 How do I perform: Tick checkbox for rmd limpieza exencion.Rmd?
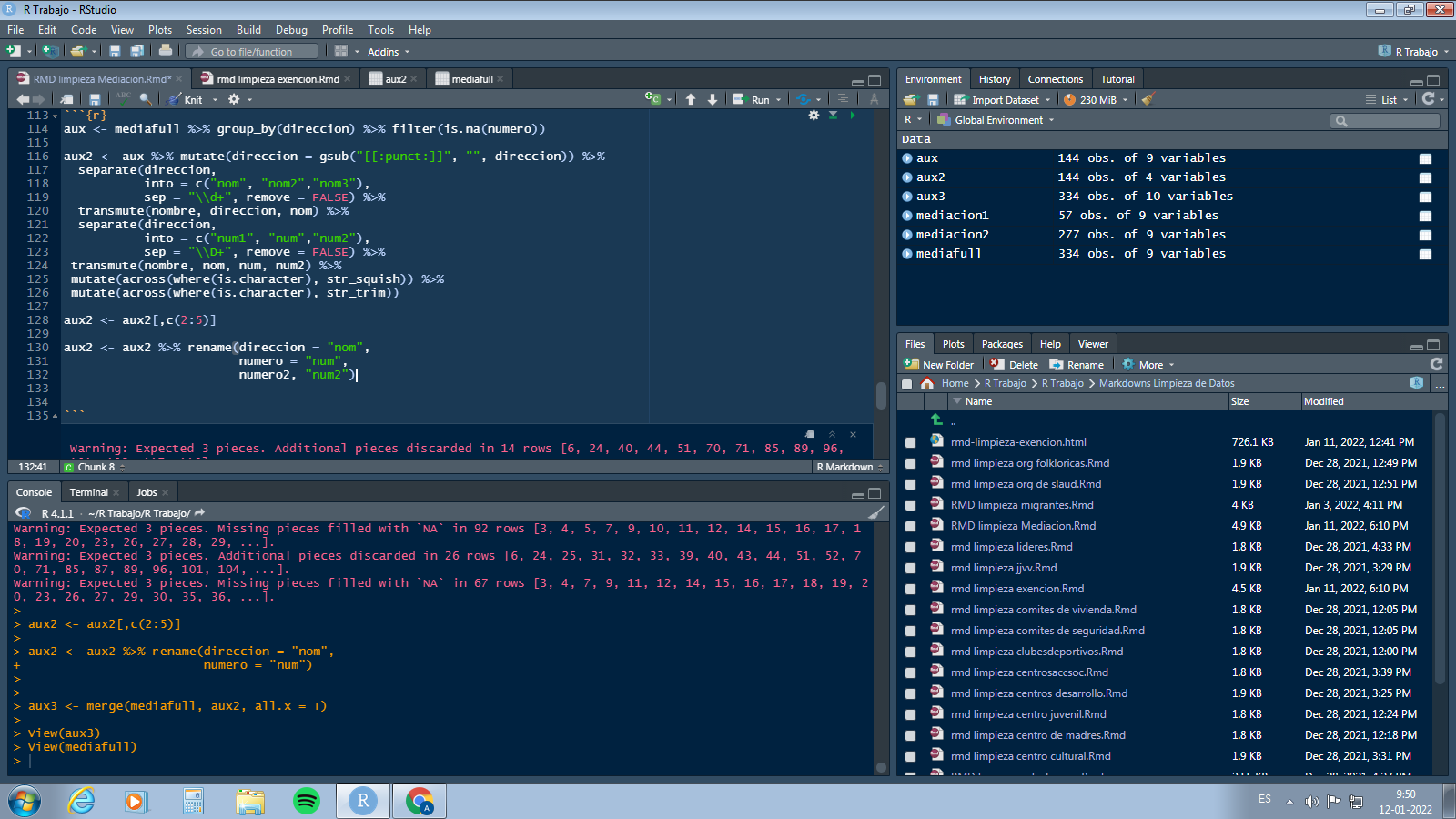910,589
